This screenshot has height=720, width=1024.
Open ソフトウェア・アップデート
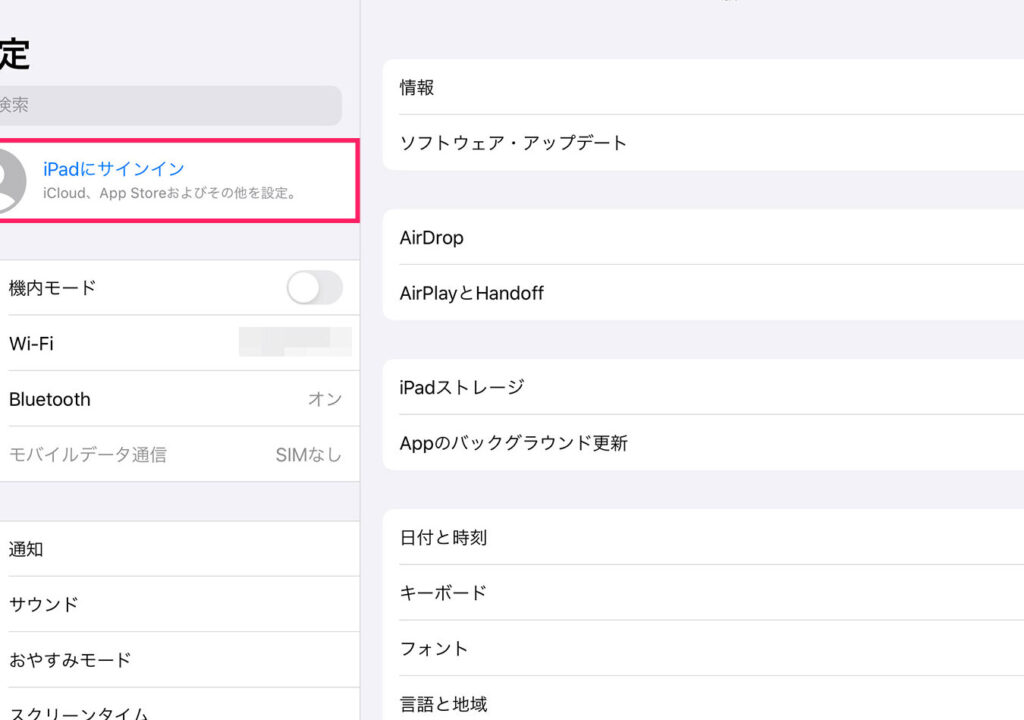click(x=700, y=143)
